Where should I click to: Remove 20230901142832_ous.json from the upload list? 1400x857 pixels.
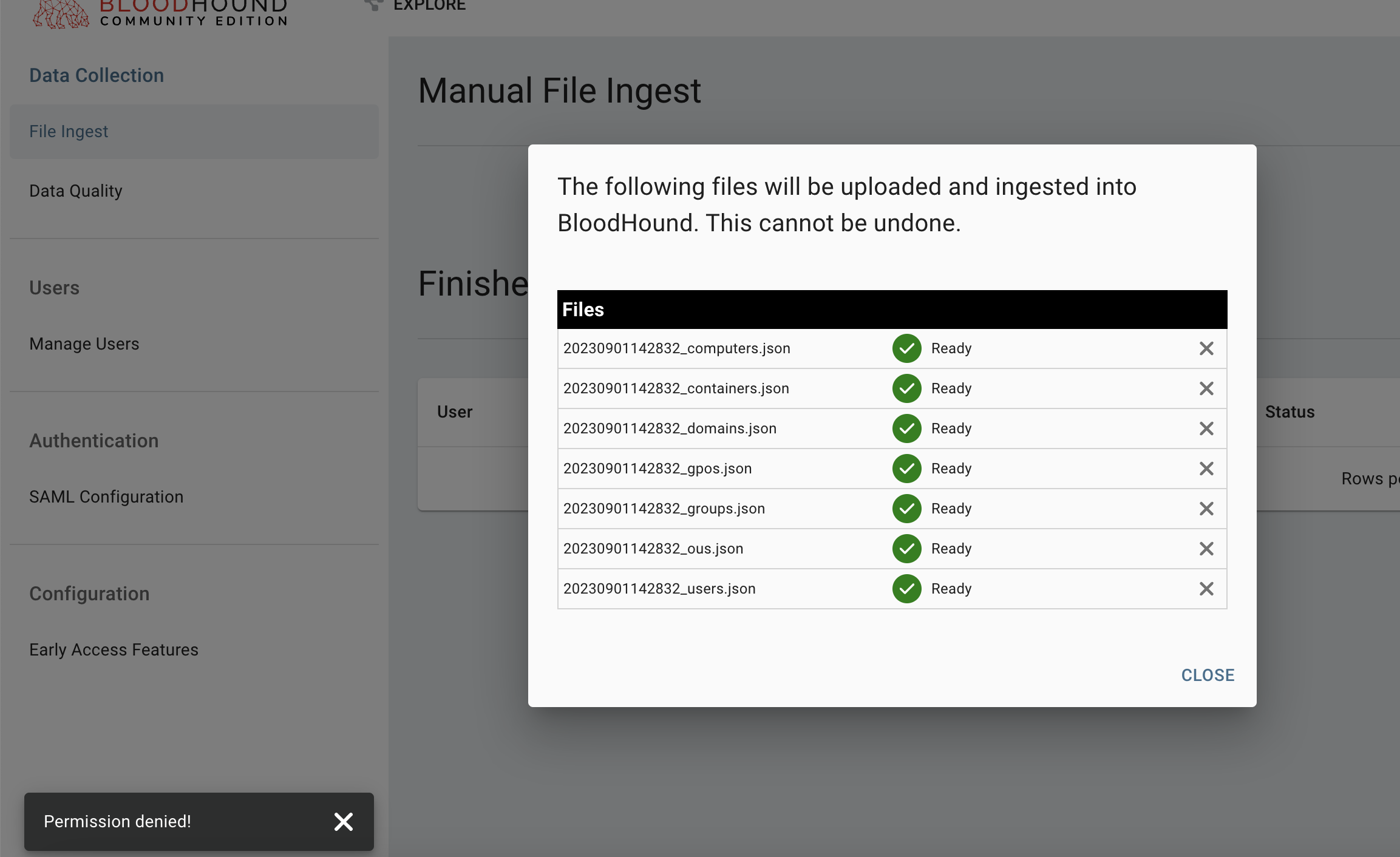tap(1206, 549)
